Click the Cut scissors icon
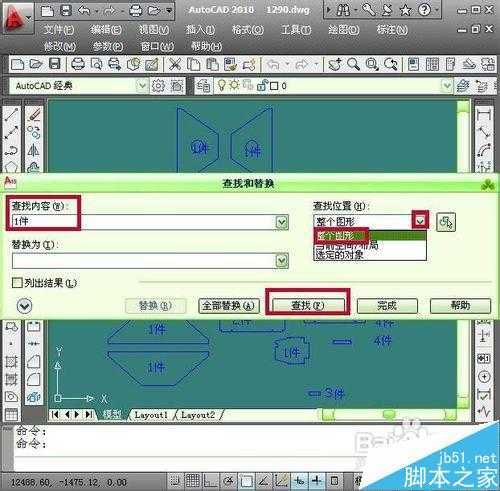Screen dimensions: 500x491 coord(175,64)
